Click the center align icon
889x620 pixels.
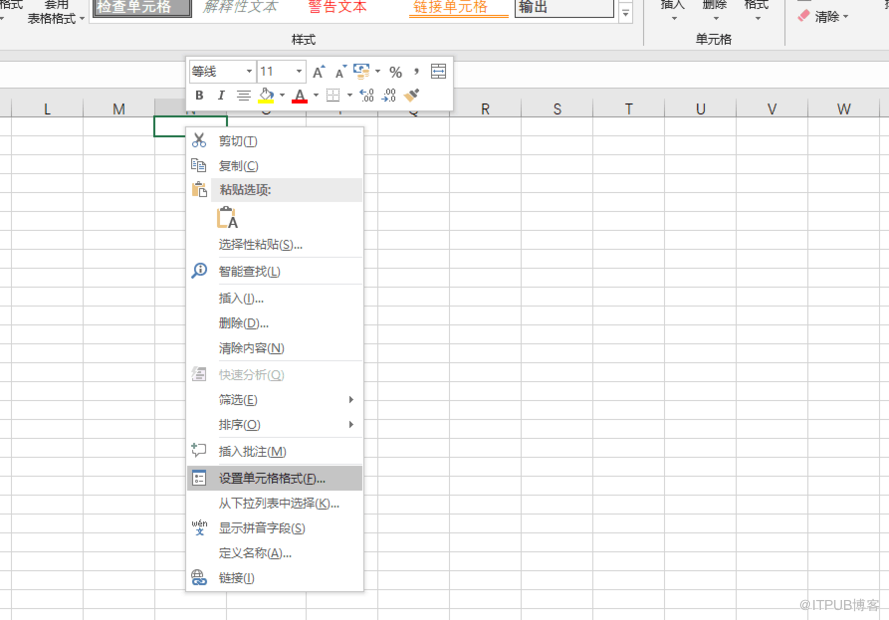(244, 96)
